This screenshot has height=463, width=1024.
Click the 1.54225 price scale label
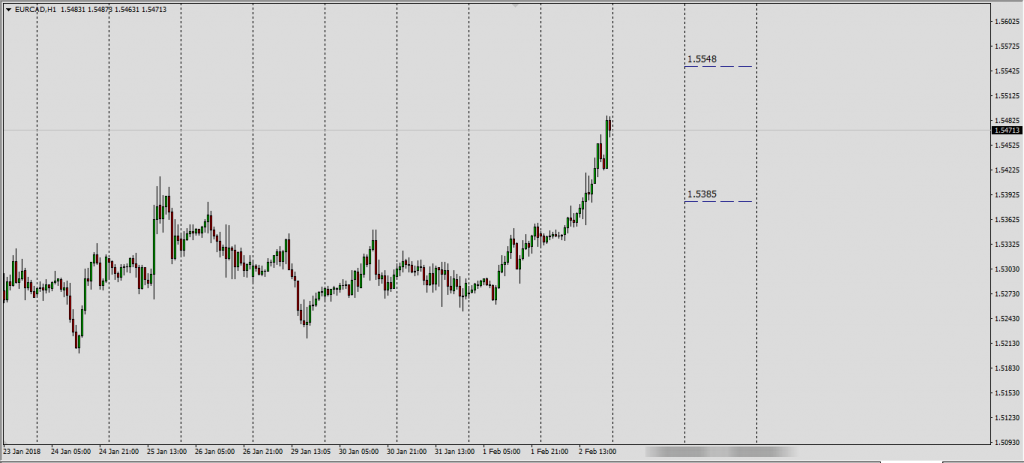1003,170
